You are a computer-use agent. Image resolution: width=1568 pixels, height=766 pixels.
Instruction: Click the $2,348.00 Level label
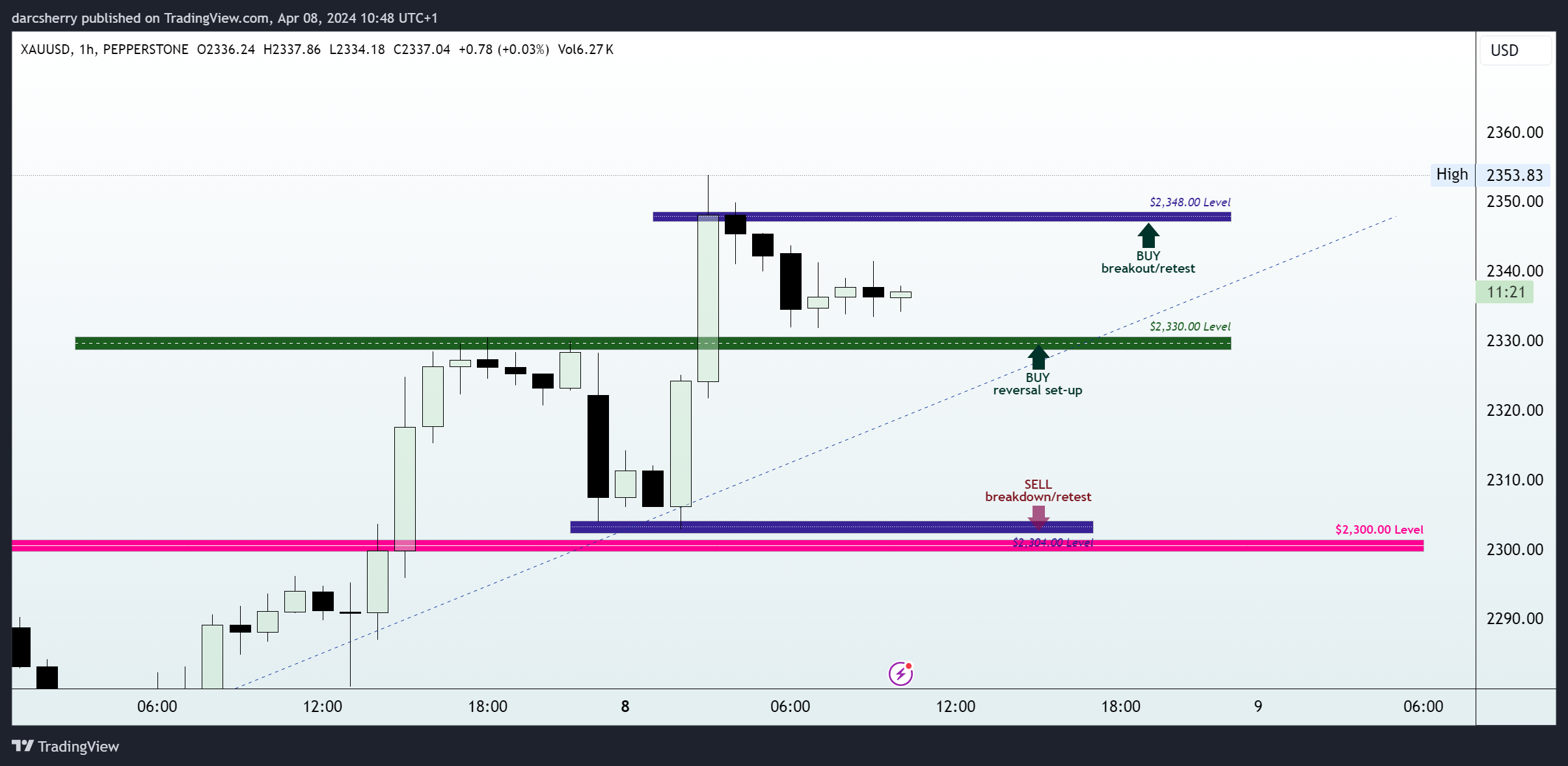tap(1190, 202)
